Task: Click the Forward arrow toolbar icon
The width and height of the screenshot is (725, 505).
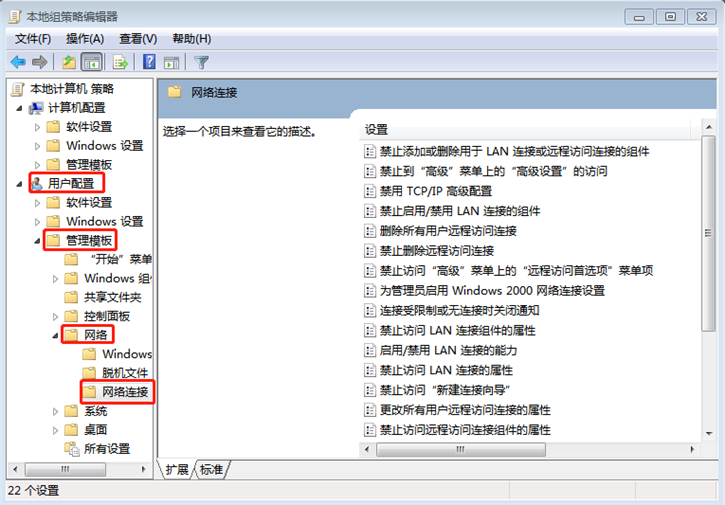Action: [39, 62]
